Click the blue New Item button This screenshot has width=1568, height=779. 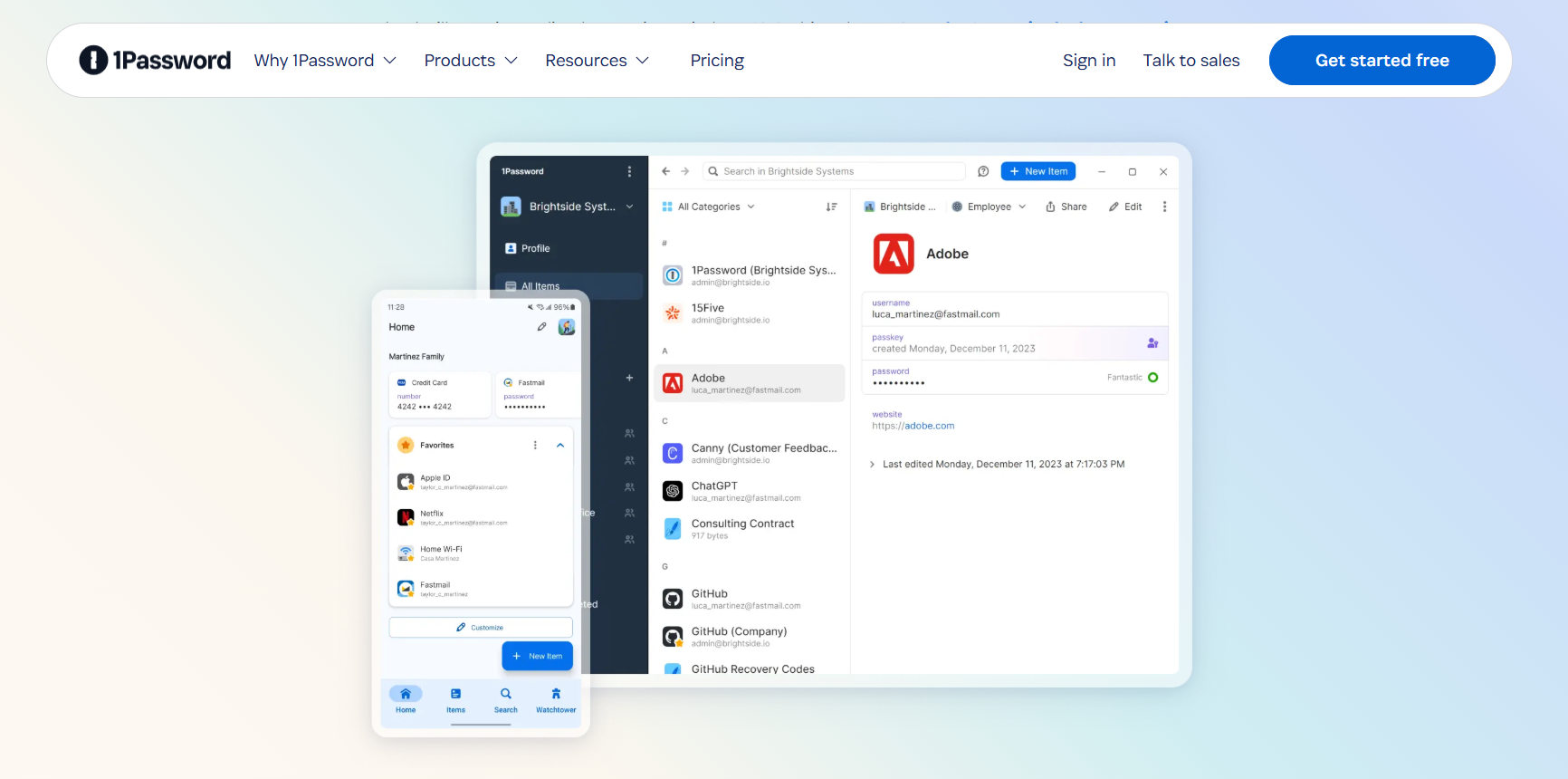tap(1038, 171)
